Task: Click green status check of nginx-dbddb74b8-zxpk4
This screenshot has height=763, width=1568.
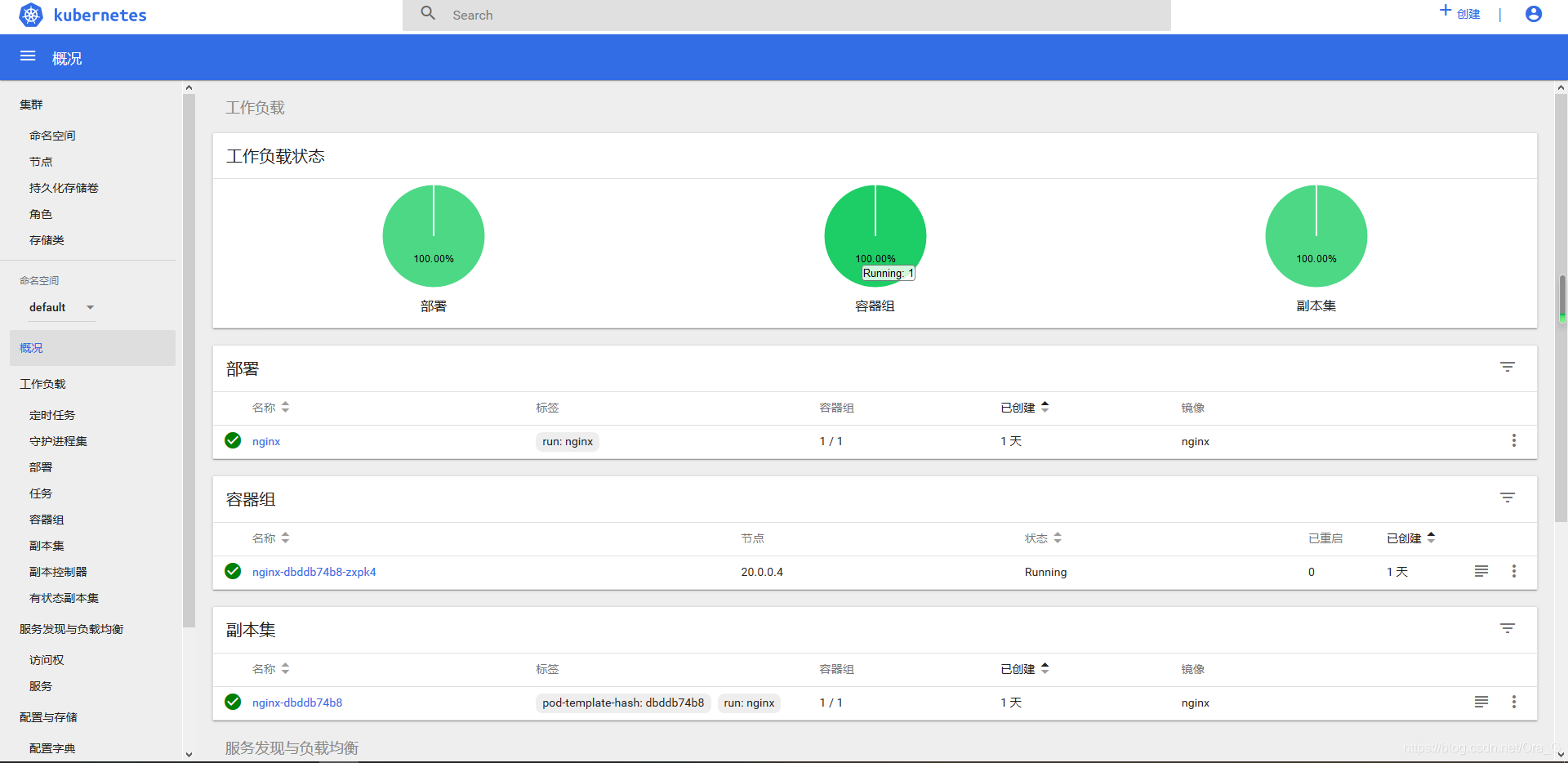Action: tap(233, 571)
